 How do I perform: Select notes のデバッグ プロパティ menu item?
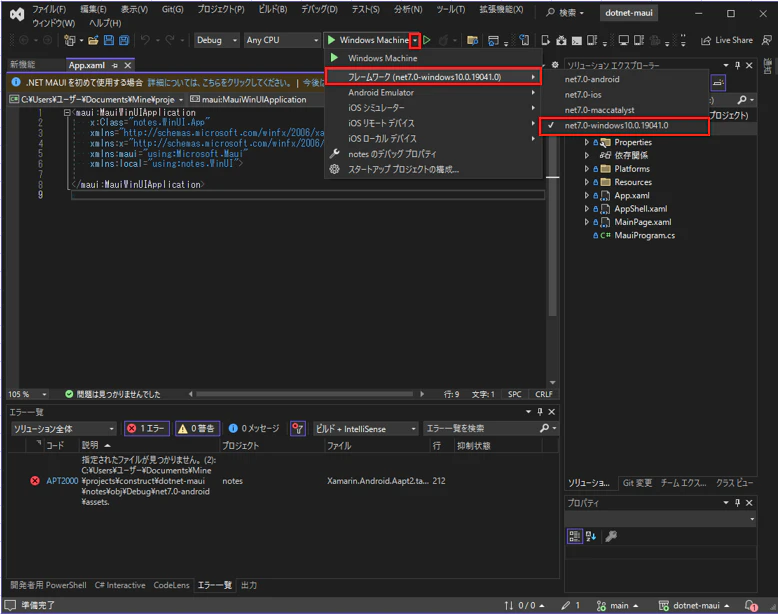pos(433,154)
